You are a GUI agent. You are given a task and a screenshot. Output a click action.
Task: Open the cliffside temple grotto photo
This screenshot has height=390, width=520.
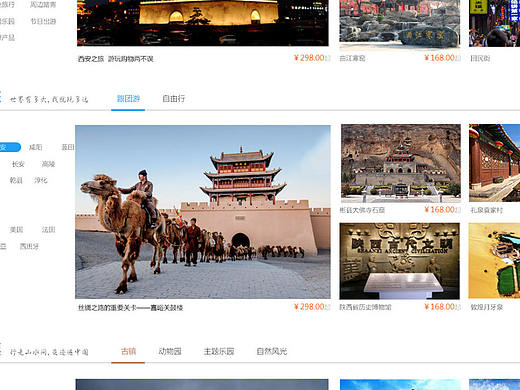point(401,163)
